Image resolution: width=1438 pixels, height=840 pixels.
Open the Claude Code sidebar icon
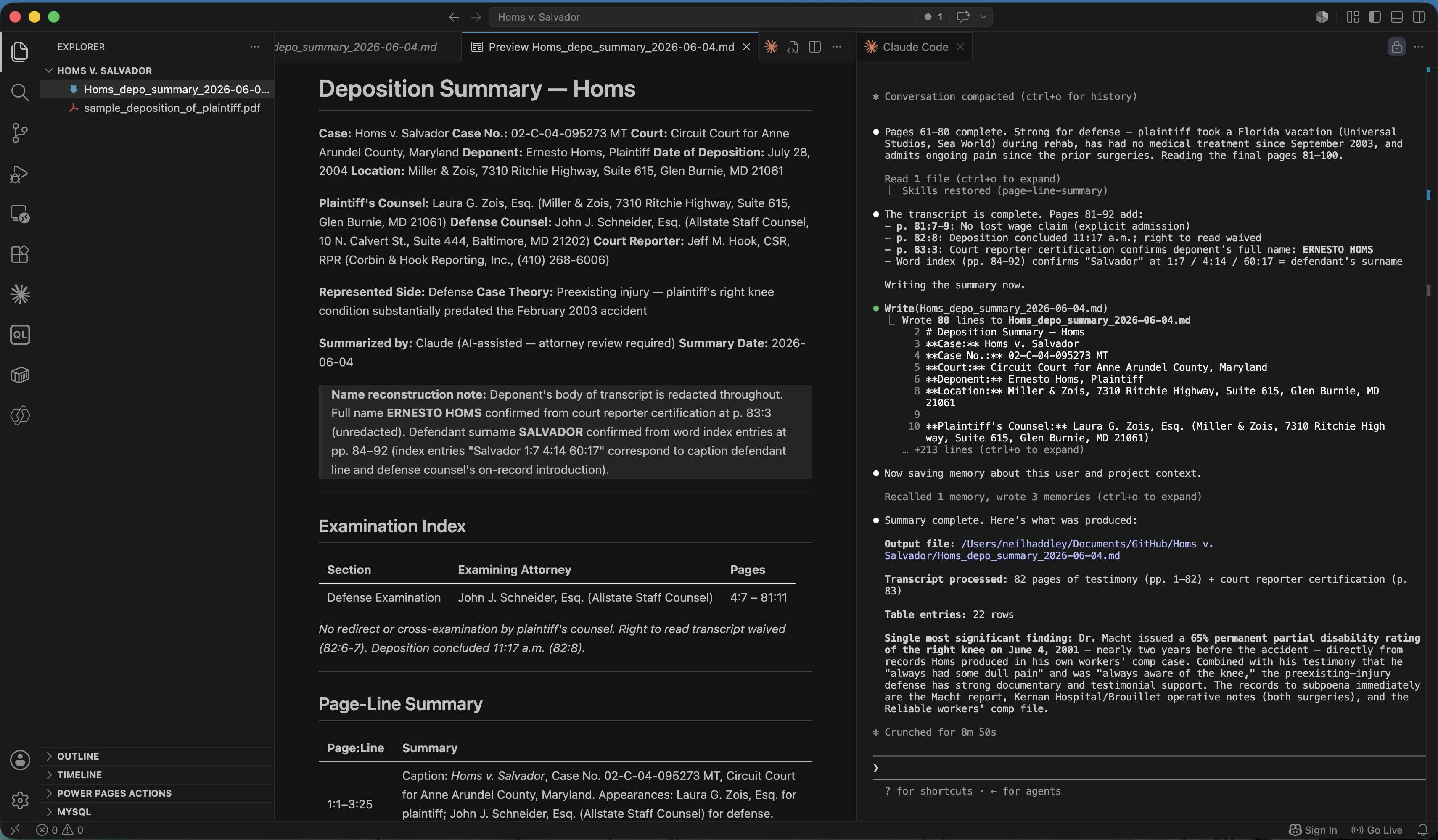tap(20, 294)
